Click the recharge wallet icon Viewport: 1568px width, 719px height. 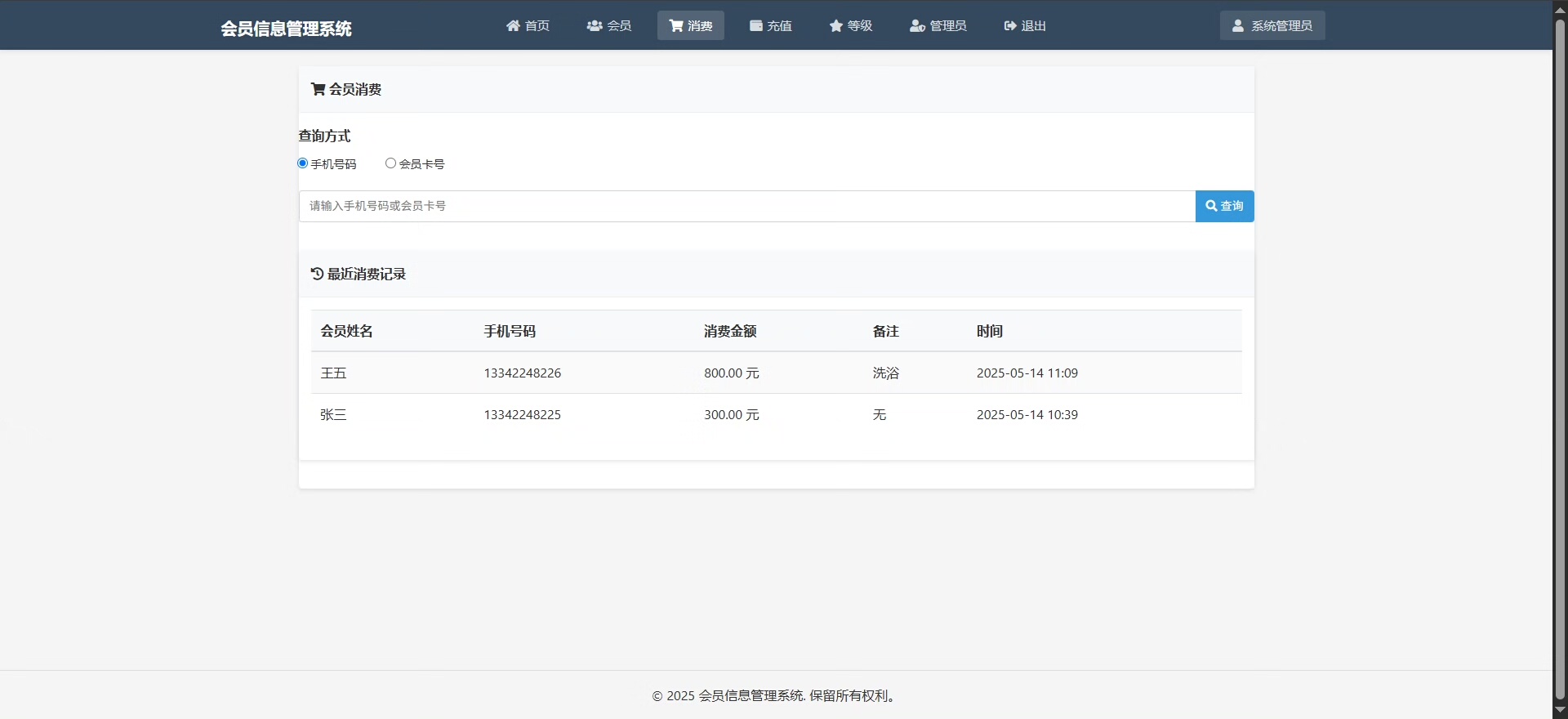[x=756, y=26]
